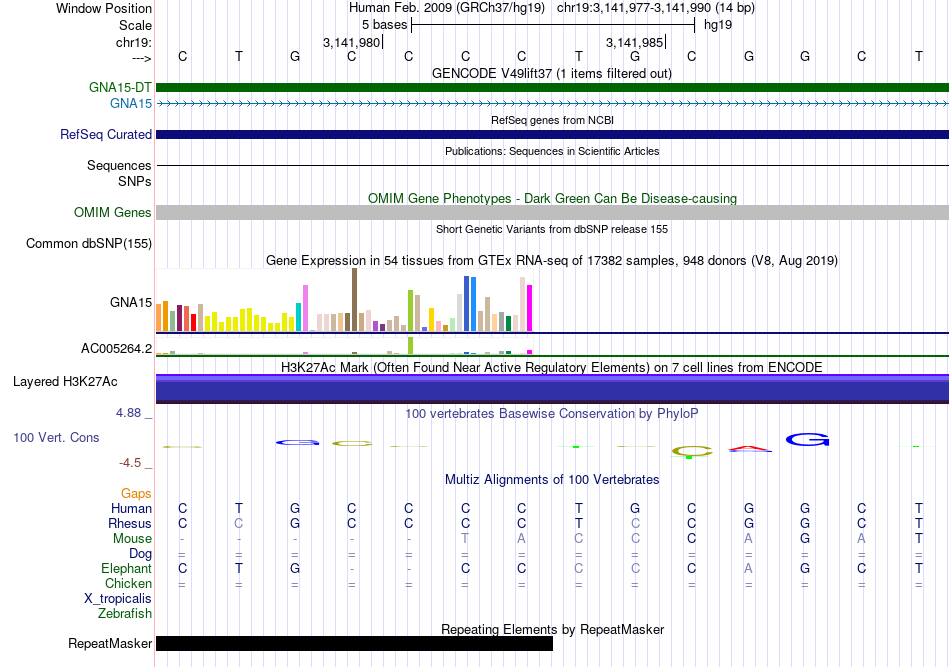
Task: Click the Common dbSNP(155) label
Action: tap(89, 244)
